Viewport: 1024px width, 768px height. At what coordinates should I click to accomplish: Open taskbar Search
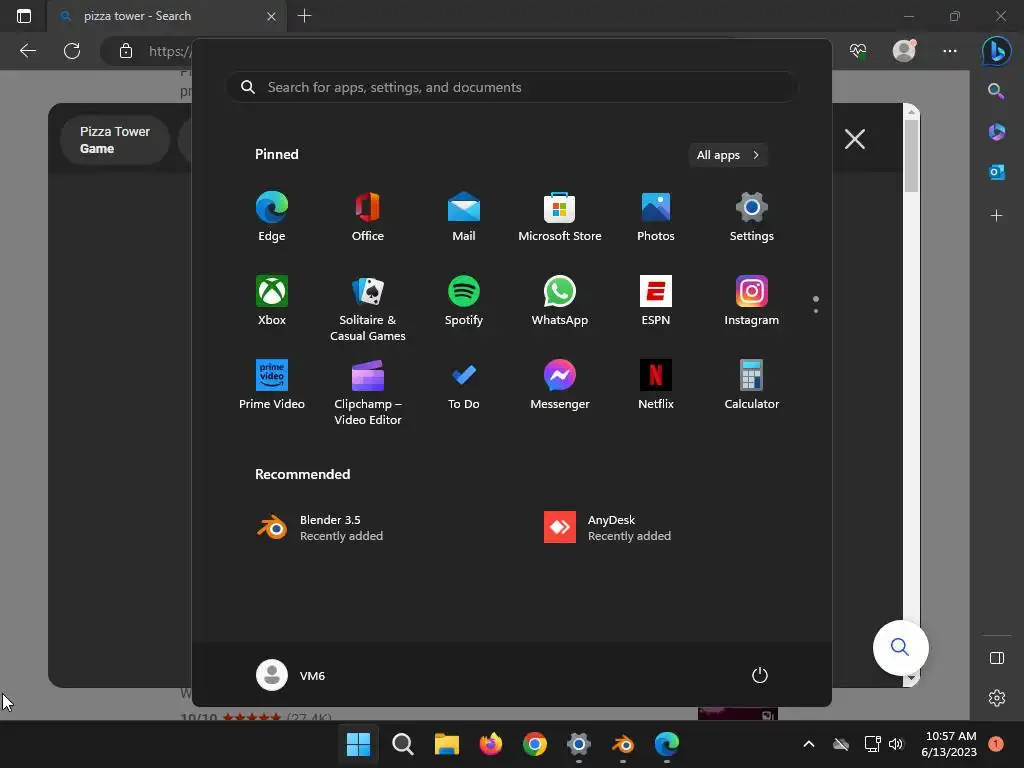(x=402, y=744)
